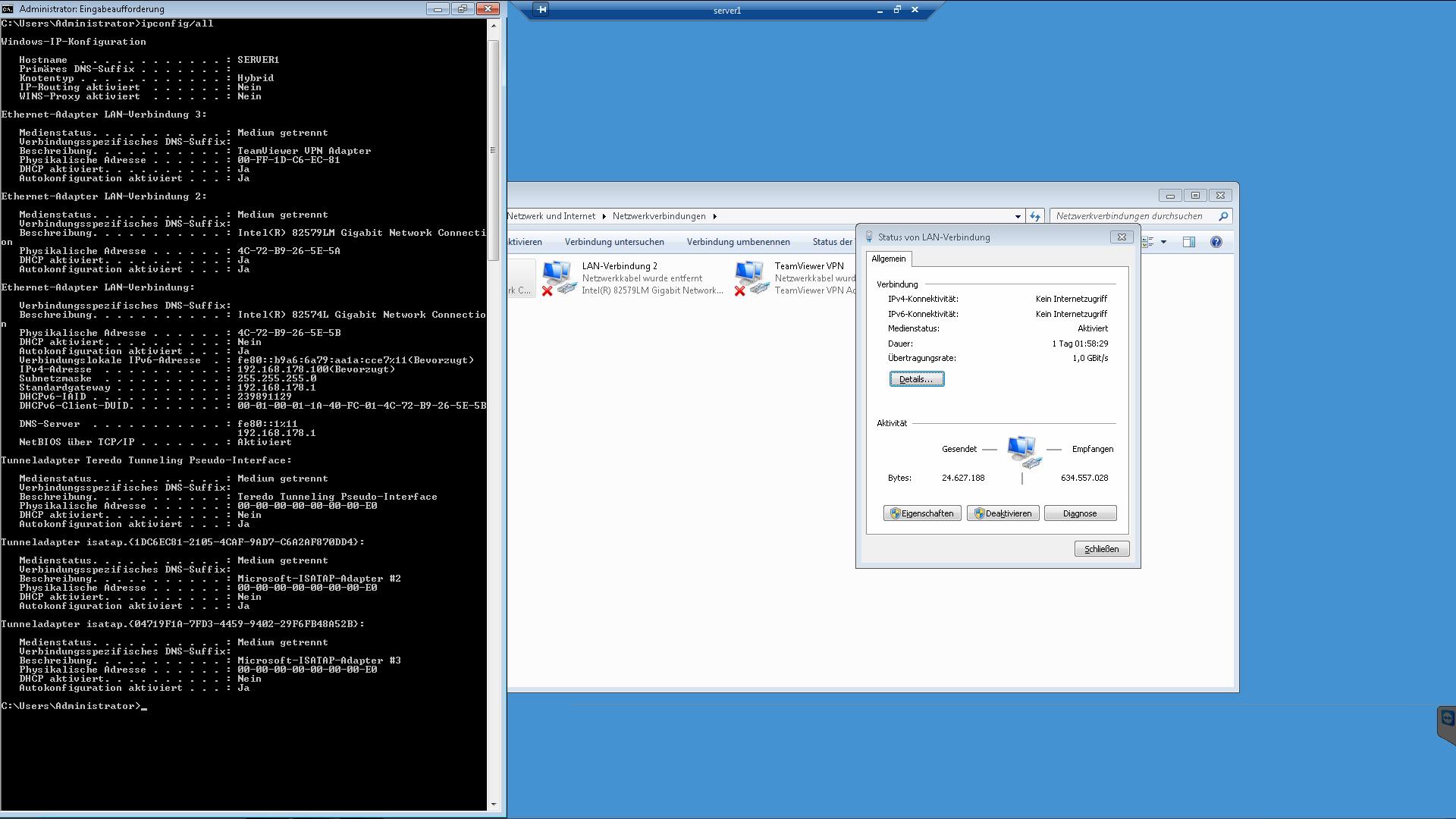Click the pin icon on server1 bar

coord(541,10)
